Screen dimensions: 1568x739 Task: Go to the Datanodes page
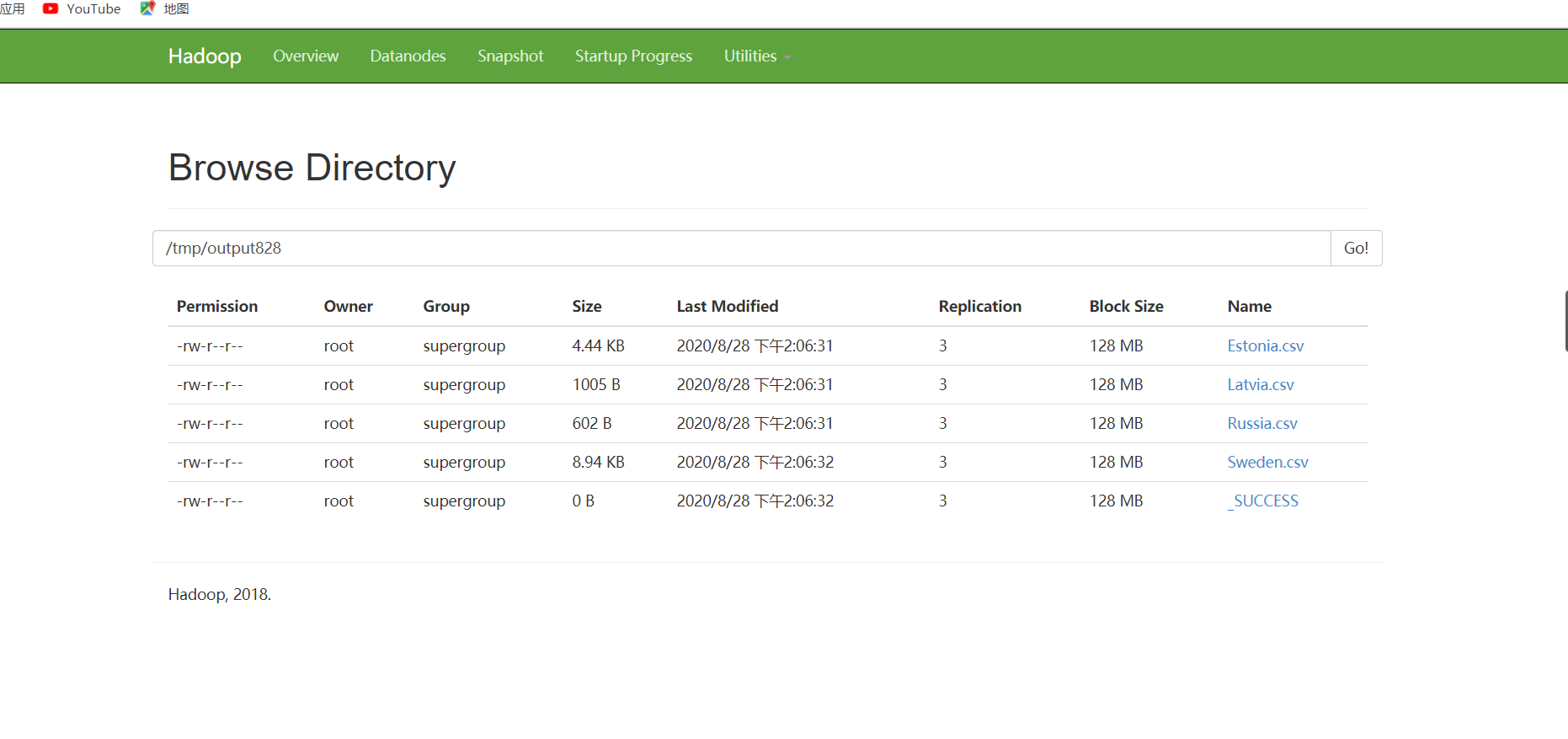click(408, 56)
